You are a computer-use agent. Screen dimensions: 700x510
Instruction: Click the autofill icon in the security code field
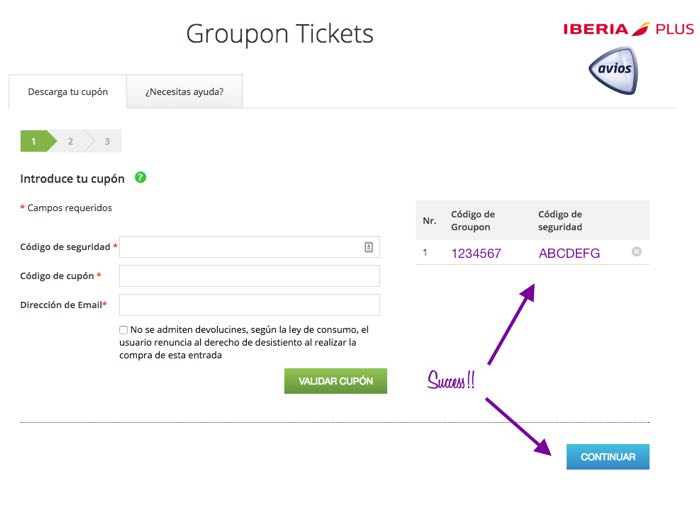coord(369,247)
